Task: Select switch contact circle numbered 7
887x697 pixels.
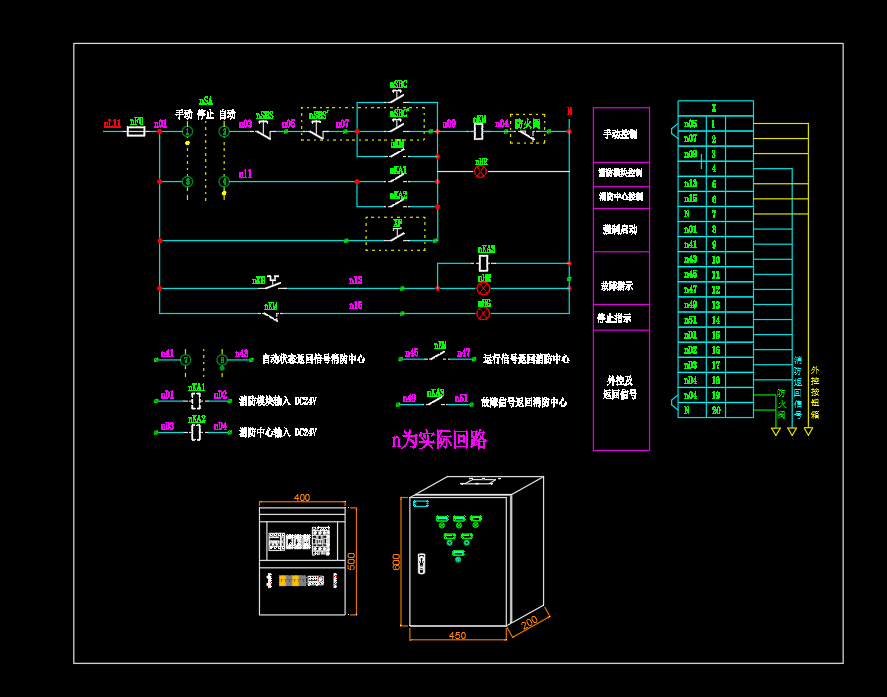Action: (186, 360)
